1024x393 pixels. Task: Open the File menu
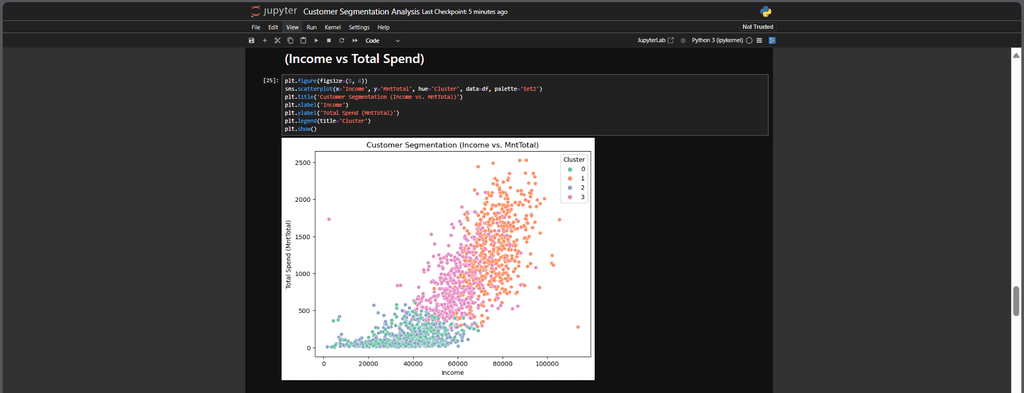256,27
